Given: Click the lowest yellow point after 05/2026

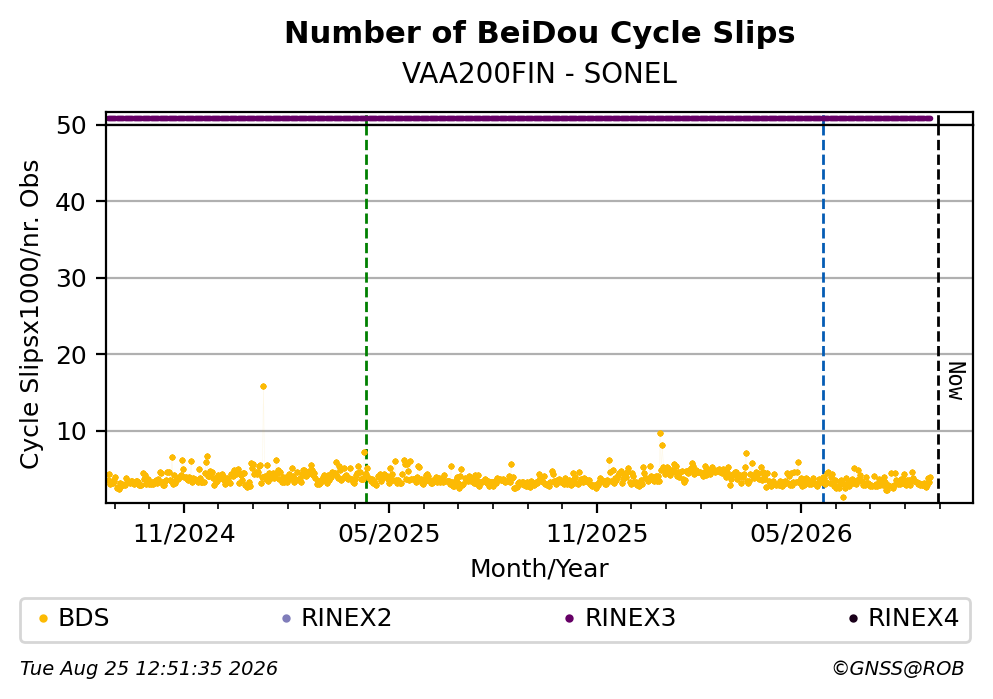Looking at the screenshot, I should coord(843,498).
